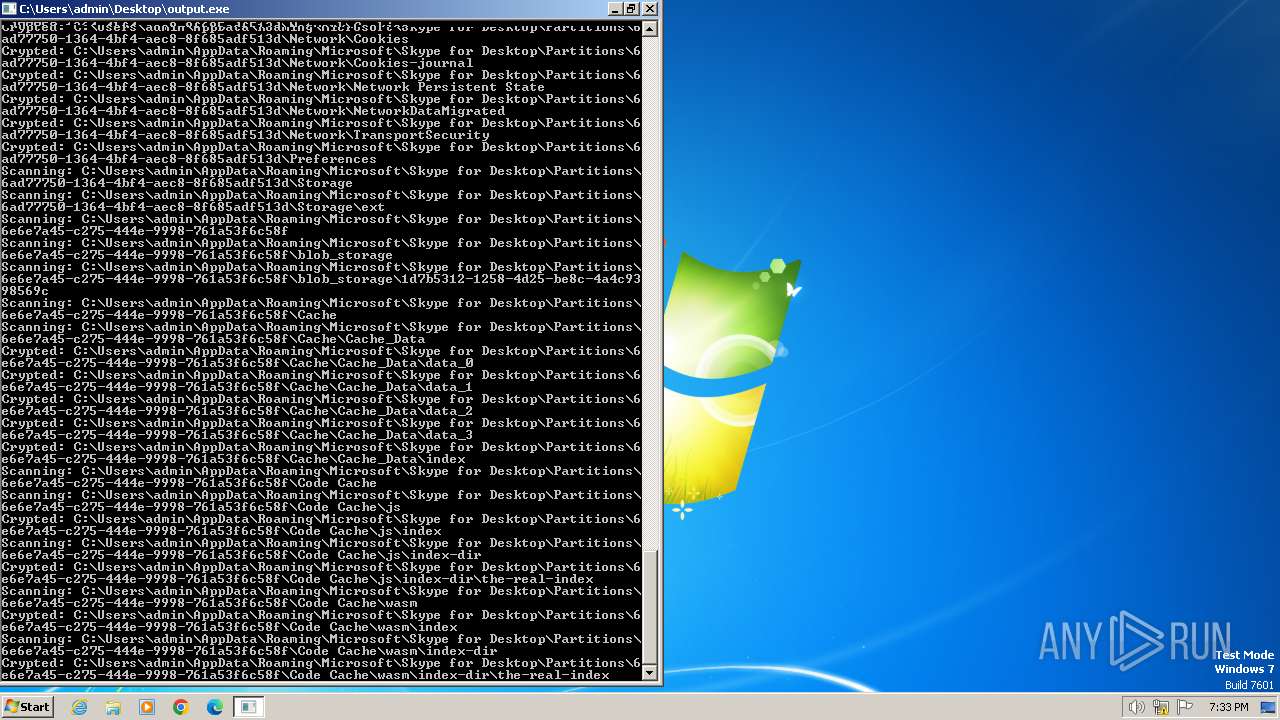Click the console scrollbar up arrow

tap(650, 28)
